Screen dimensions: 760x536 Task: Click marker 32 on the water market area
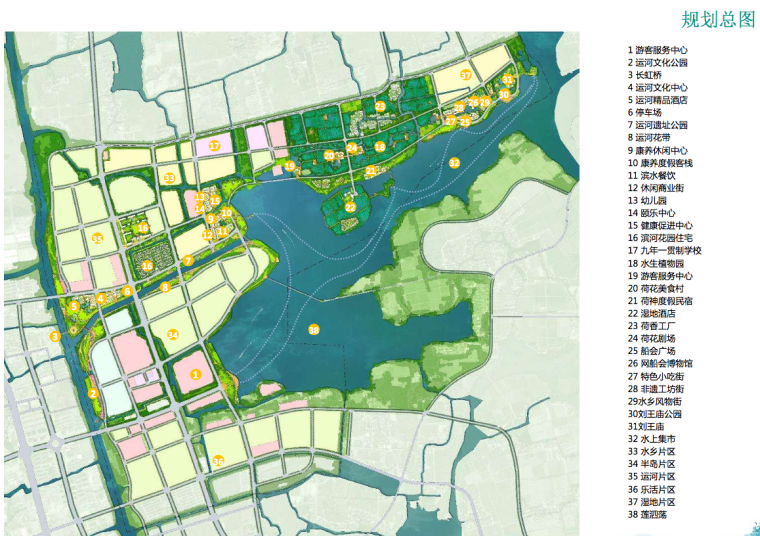(x=454, y=162)
